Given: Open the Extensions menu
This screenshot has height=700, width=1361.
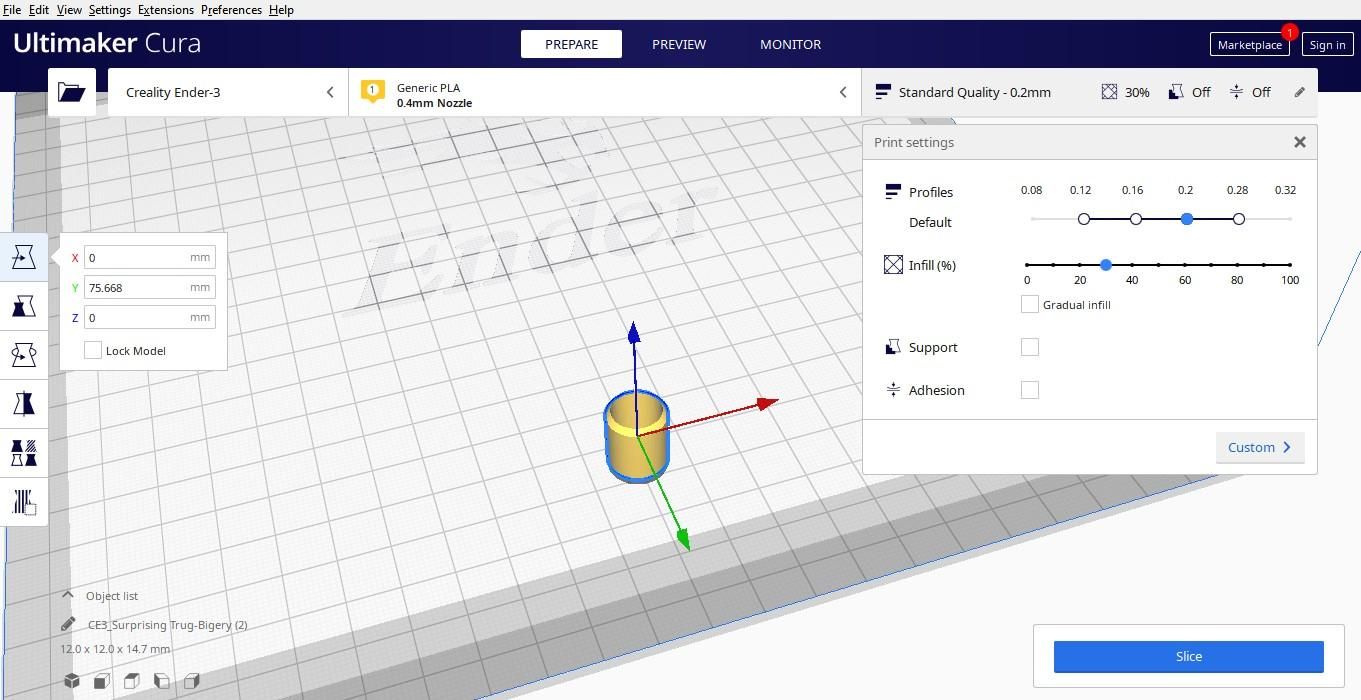Looking at the screenshot, I should click(166, 9).
